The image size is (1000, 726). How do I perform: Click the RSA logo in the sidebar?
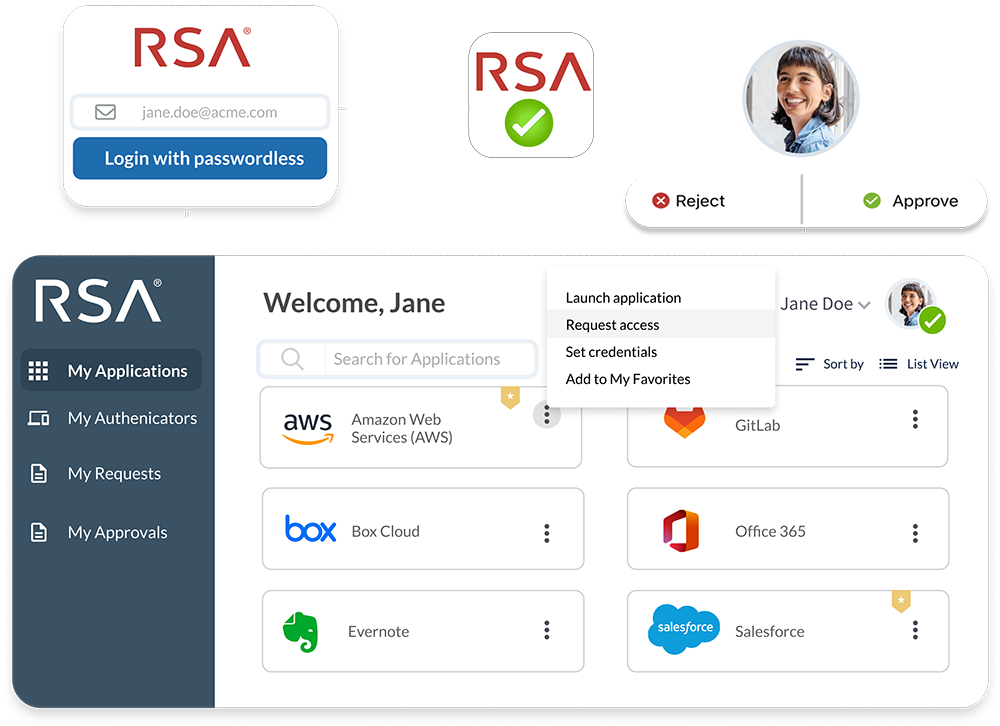[x=98, y=300]
